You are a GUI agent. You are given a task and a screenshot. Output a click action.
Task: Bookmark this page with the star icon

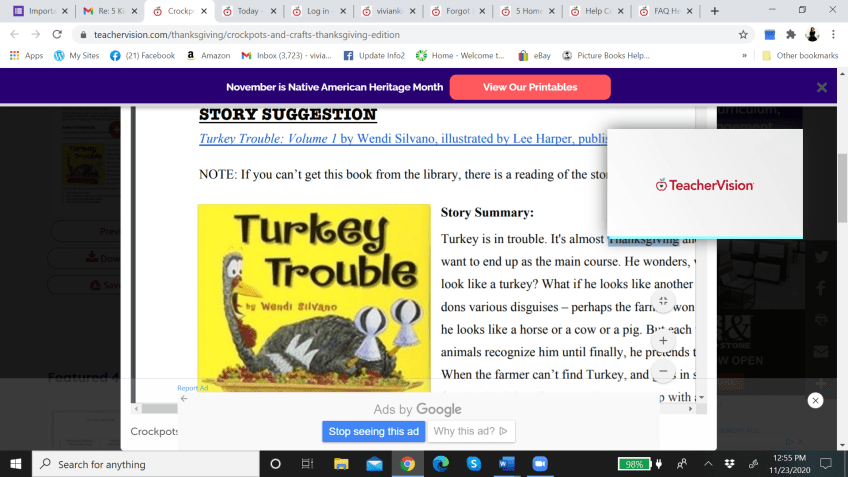coord(743,33)
